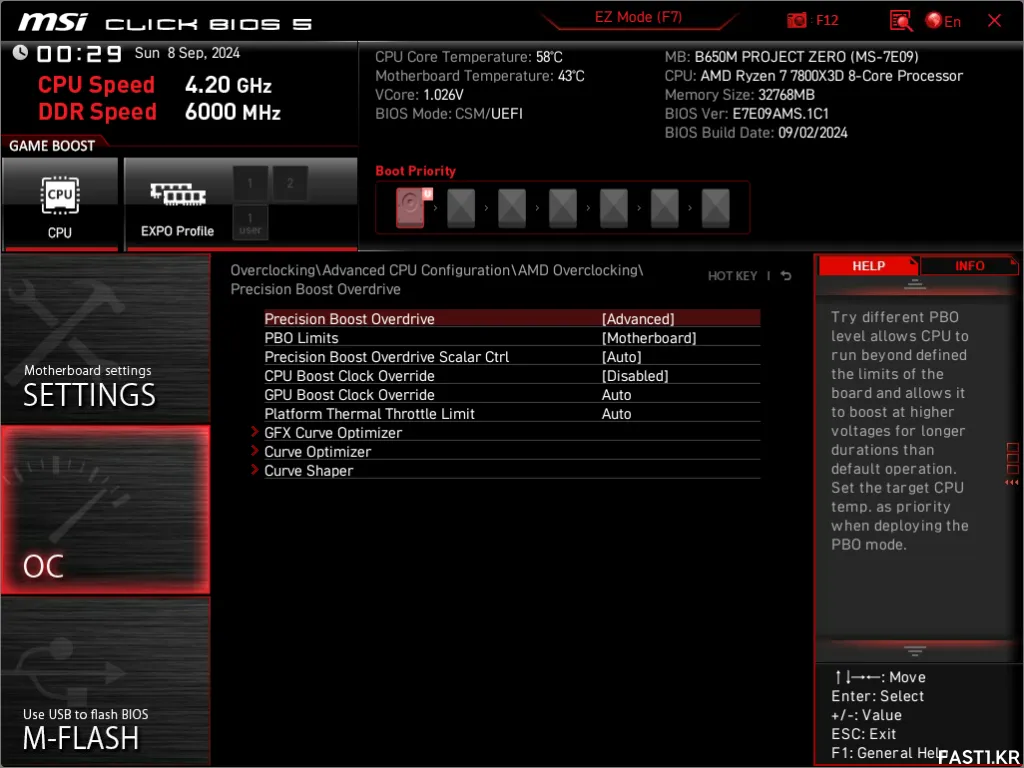
Task: Click the back arrow next to HOT KEY
Action: click(x=787, y=276)
